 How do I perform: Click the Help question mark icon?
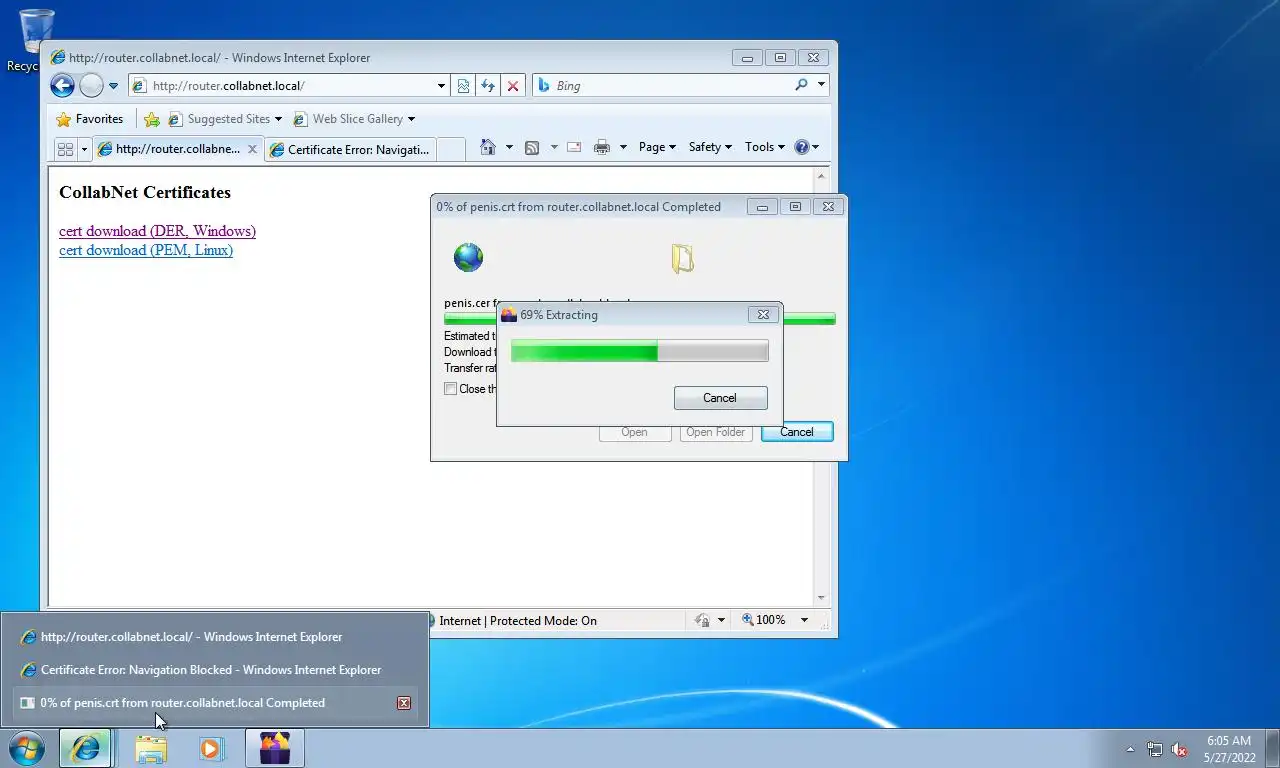tap(801, 147)
